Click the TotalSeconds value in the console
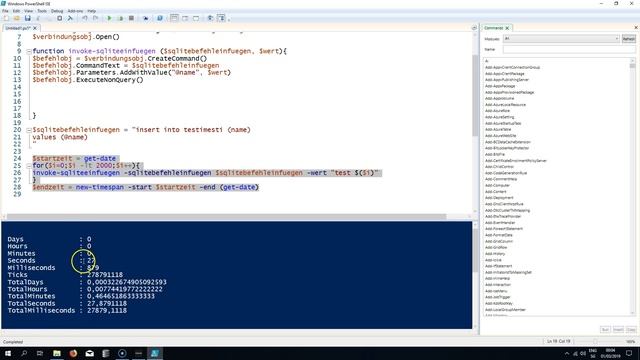The image size is (640, 360). (x=107, y=303)
